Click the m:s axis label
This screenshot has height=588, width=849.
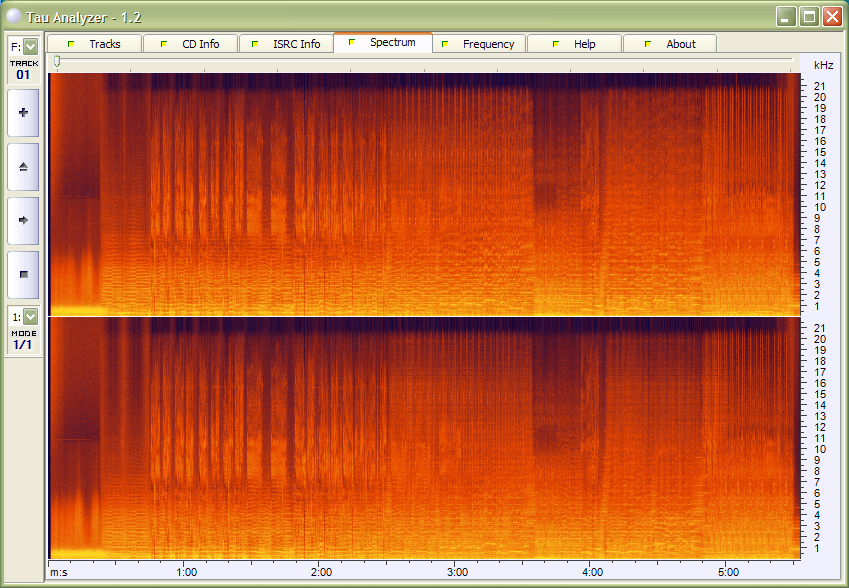click(58, 572)
